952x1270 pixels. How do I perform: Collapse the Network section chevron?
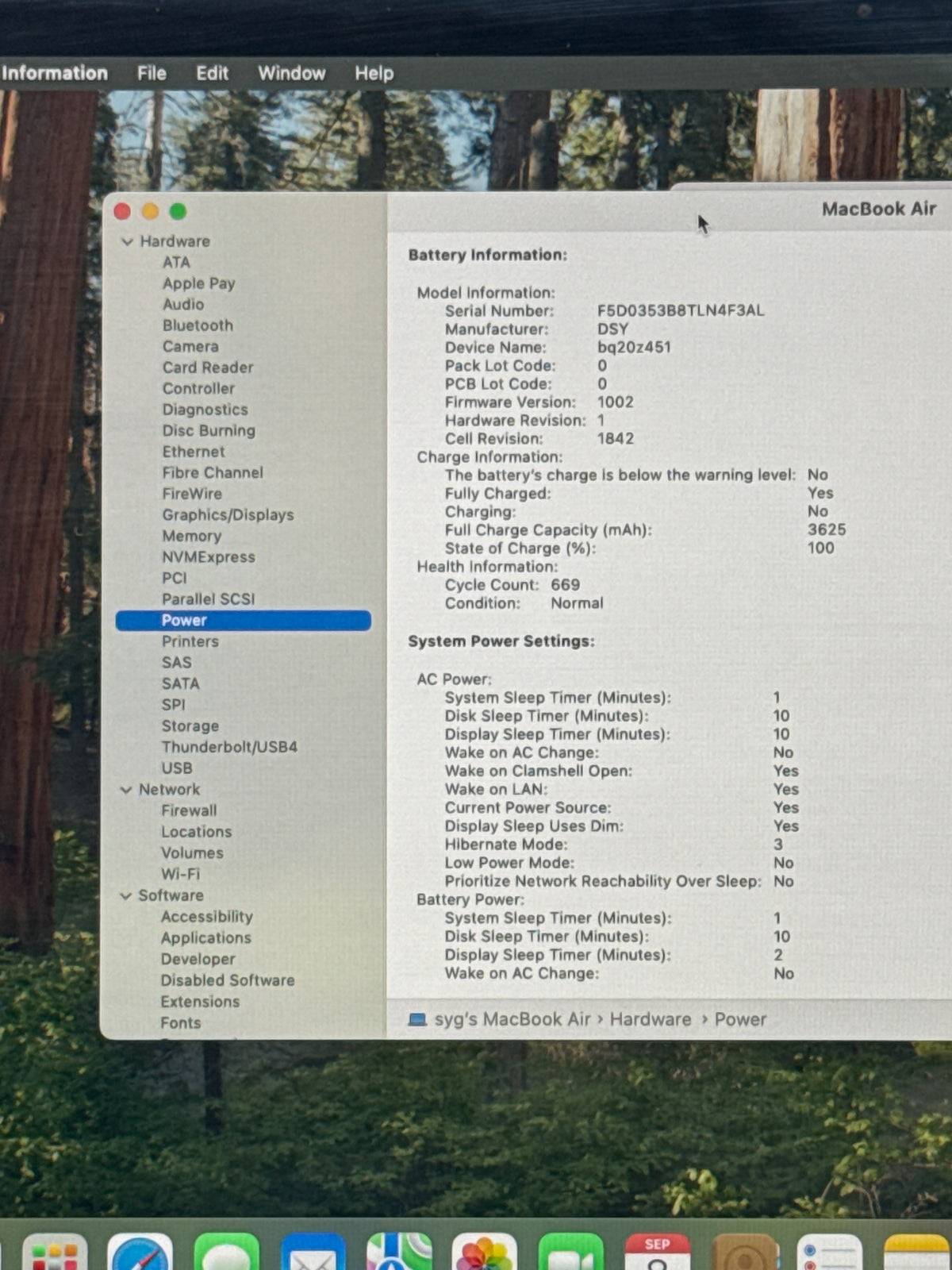125,790
